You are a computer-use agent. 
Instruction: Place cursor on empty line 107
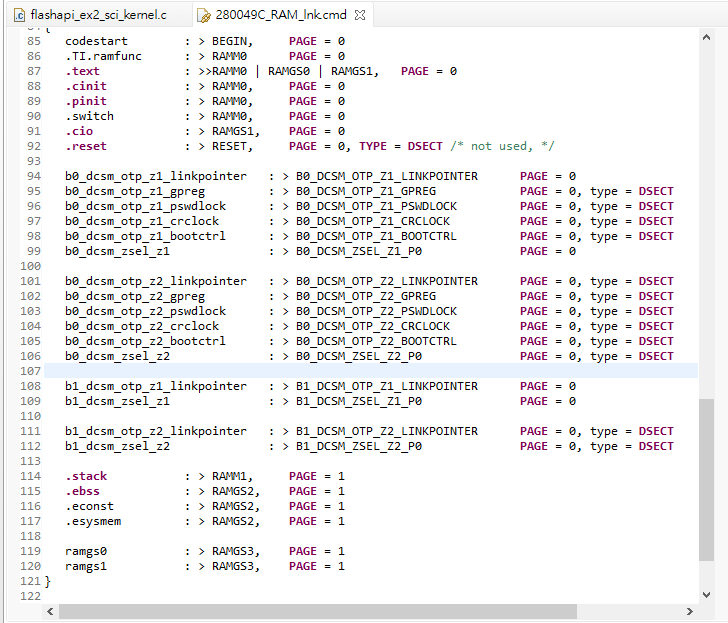pos(370,371)
